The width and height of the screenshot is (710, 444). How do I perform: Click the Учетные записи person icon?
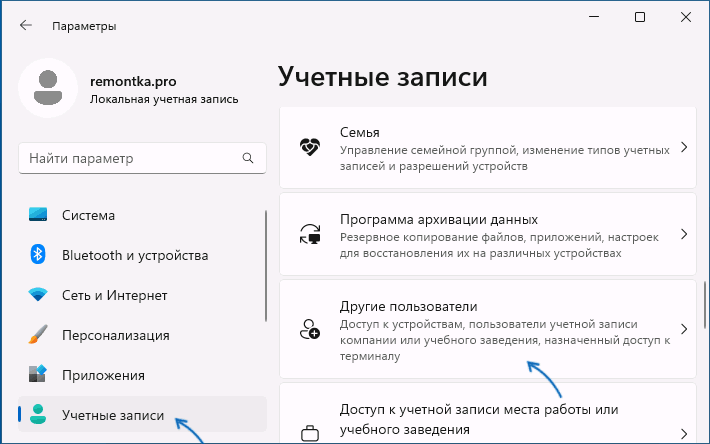[38, 414]
